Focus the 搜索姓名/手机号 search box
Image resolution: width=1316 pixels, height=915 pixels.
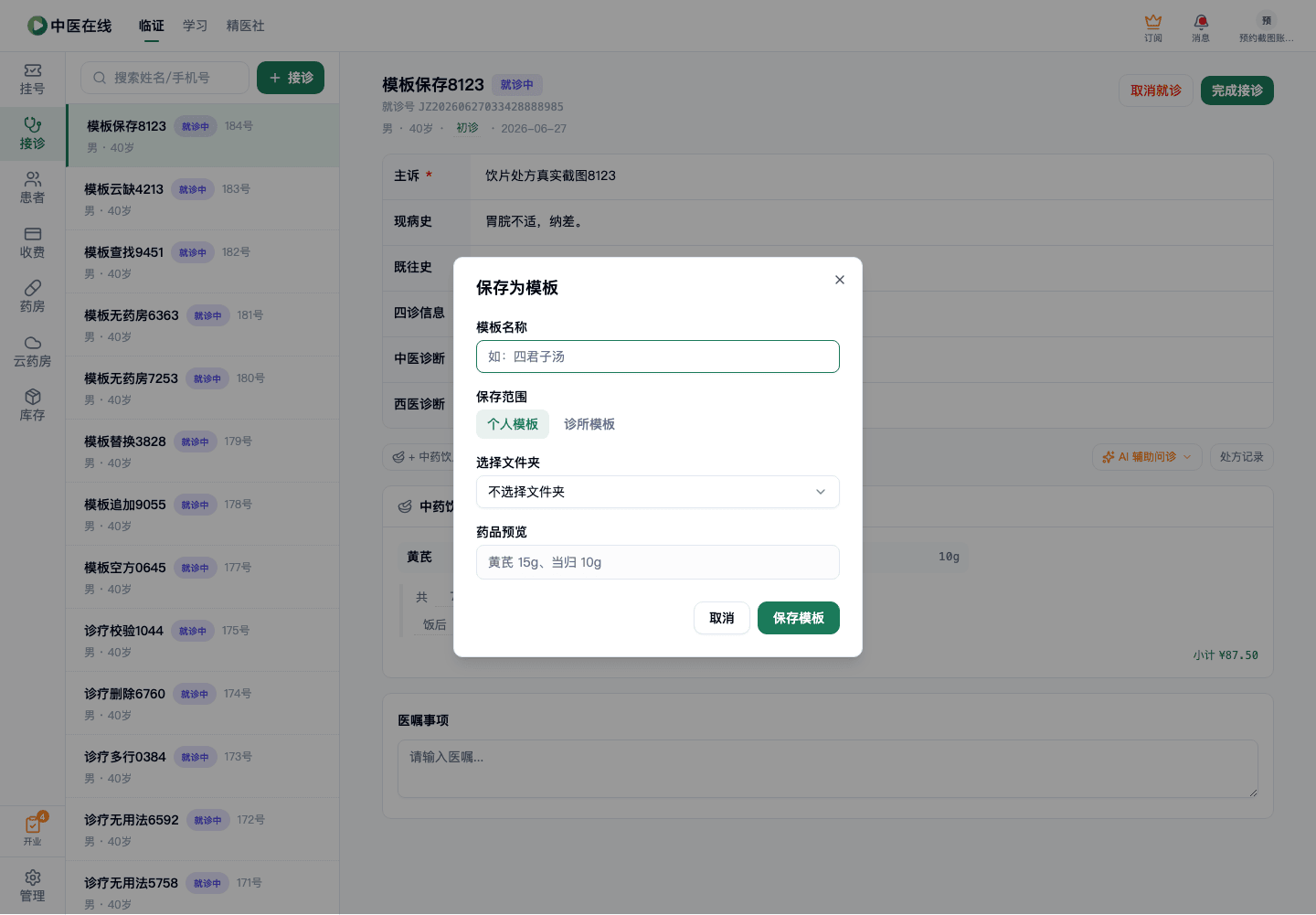[x=164, y=78]
